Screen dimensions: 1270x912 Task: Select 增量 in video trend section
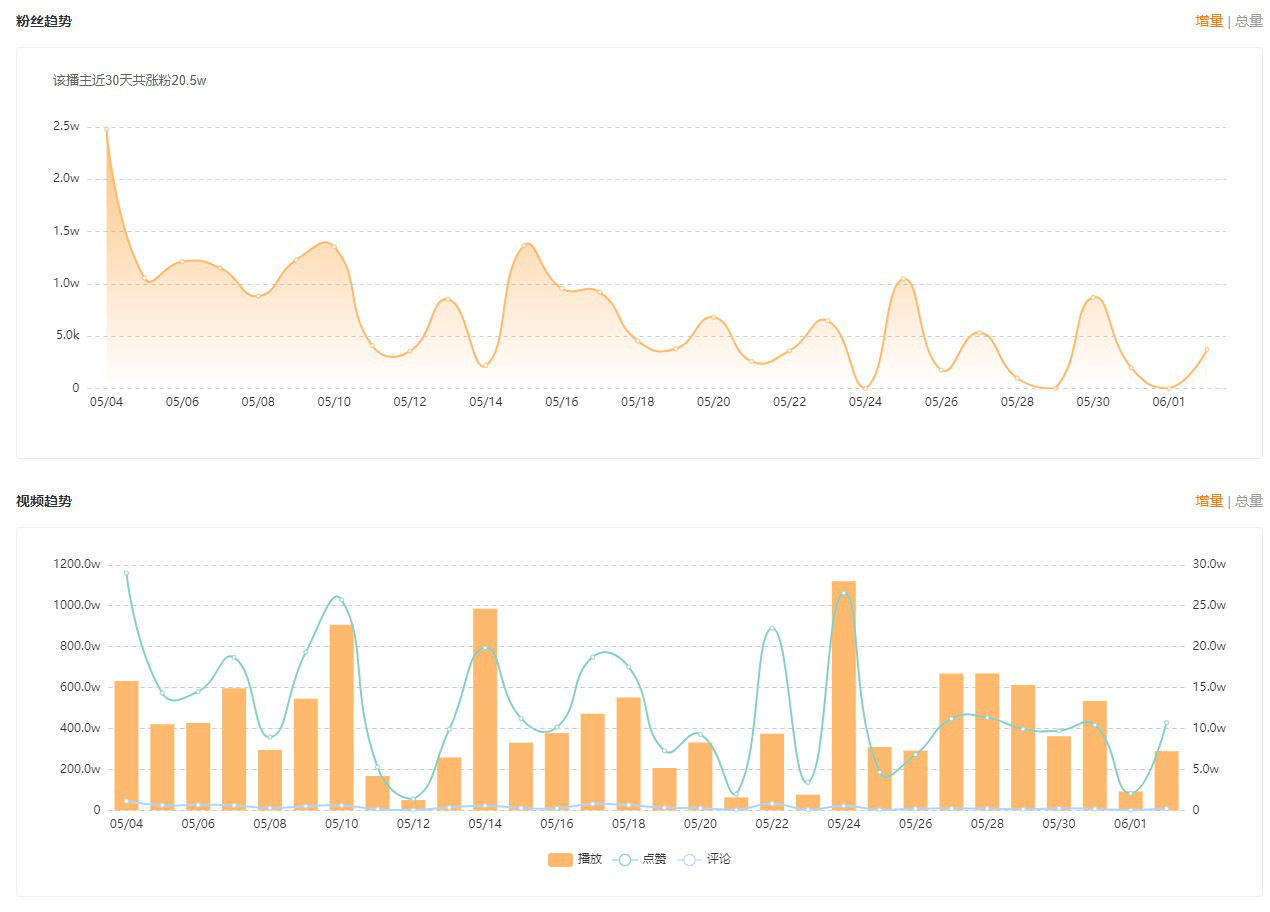1210,501
